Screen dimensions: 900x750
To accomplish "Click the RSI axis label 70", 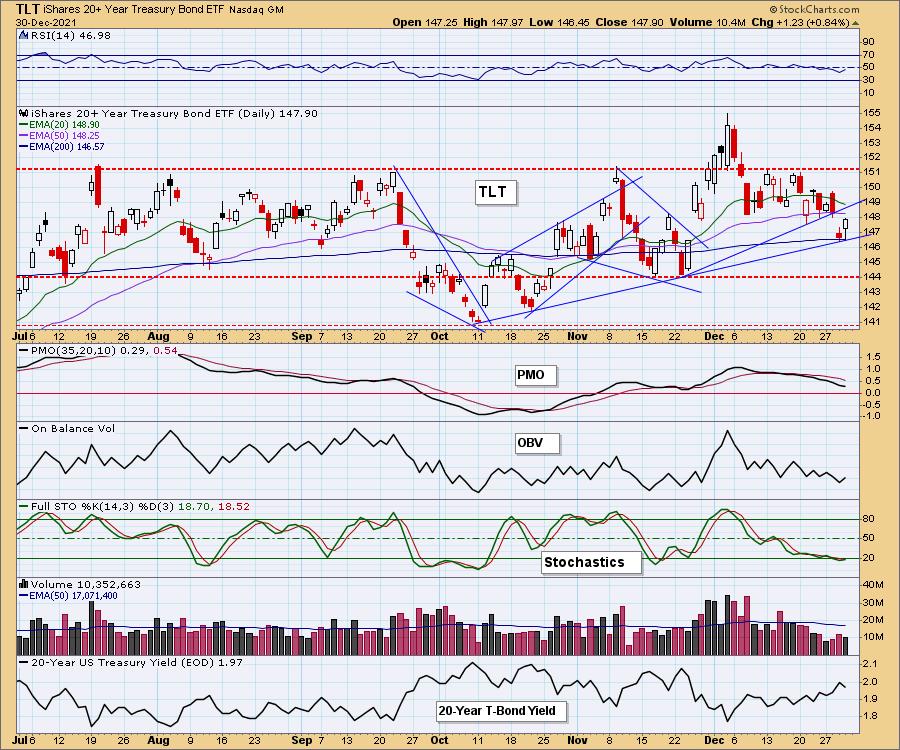I will [868, 55].
